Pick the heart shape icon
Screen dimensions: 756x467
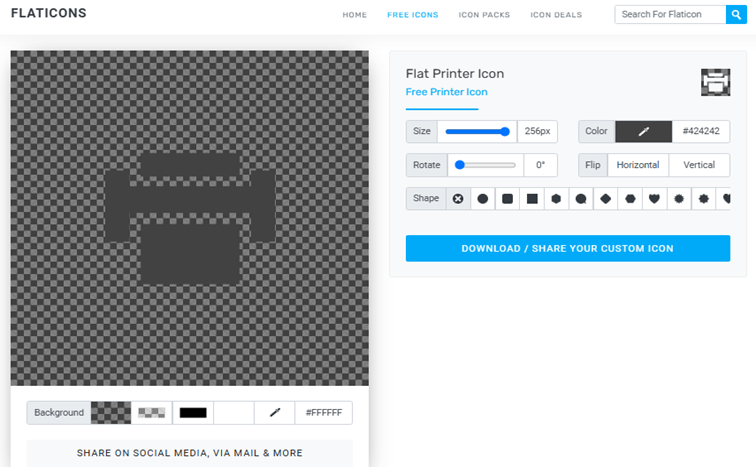coord(654,198)
